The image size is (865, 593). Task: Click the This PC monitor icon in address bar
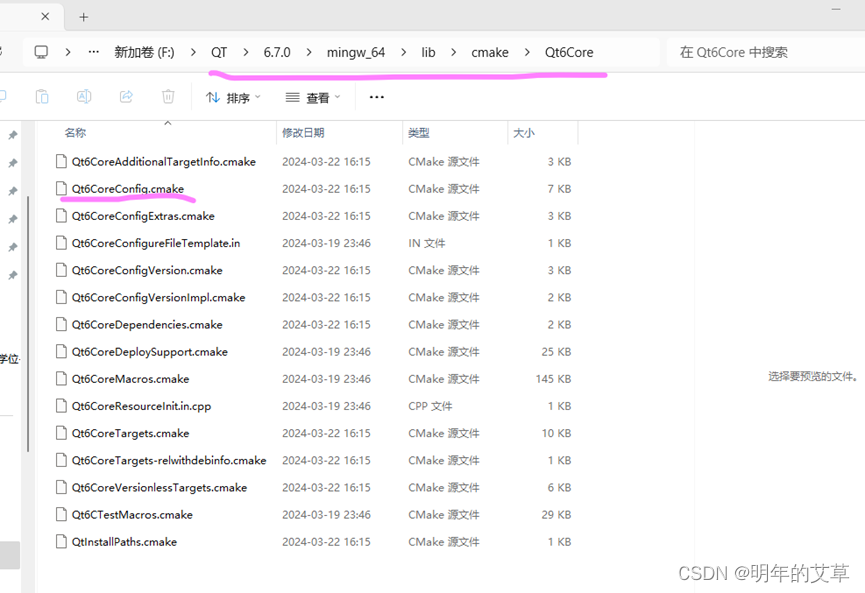[41, 52]
